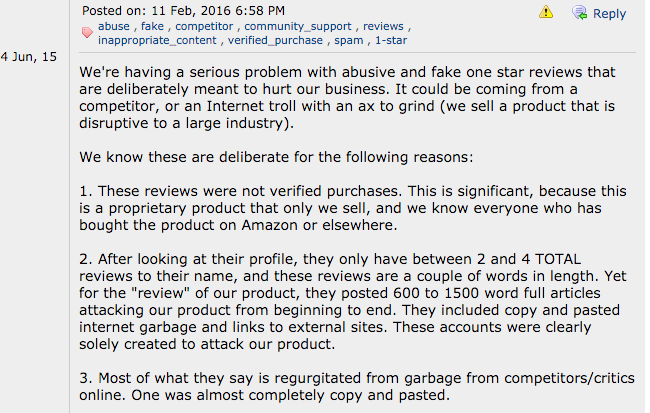Click the opening paragraph about fake one star reviews
This screenshot has height=413, width=650.
coord(347,97)
